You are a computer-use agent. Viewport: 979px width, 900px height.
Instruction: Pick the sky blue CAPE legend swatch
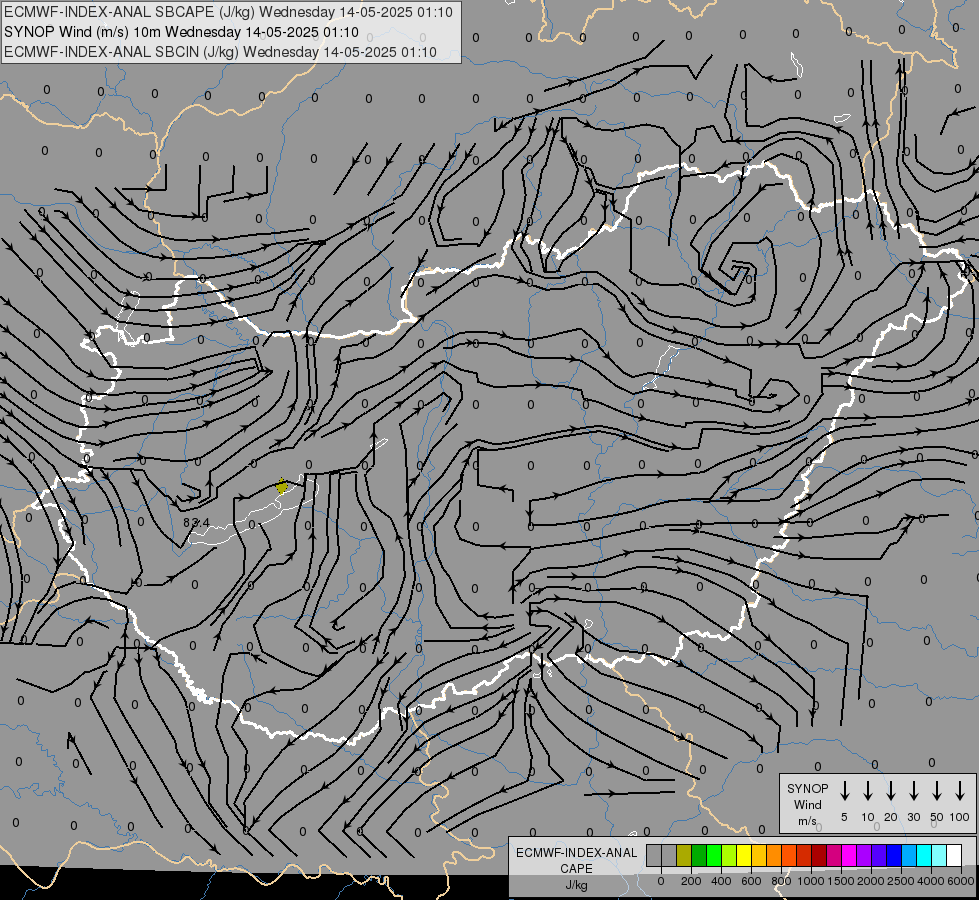(909, 855)
